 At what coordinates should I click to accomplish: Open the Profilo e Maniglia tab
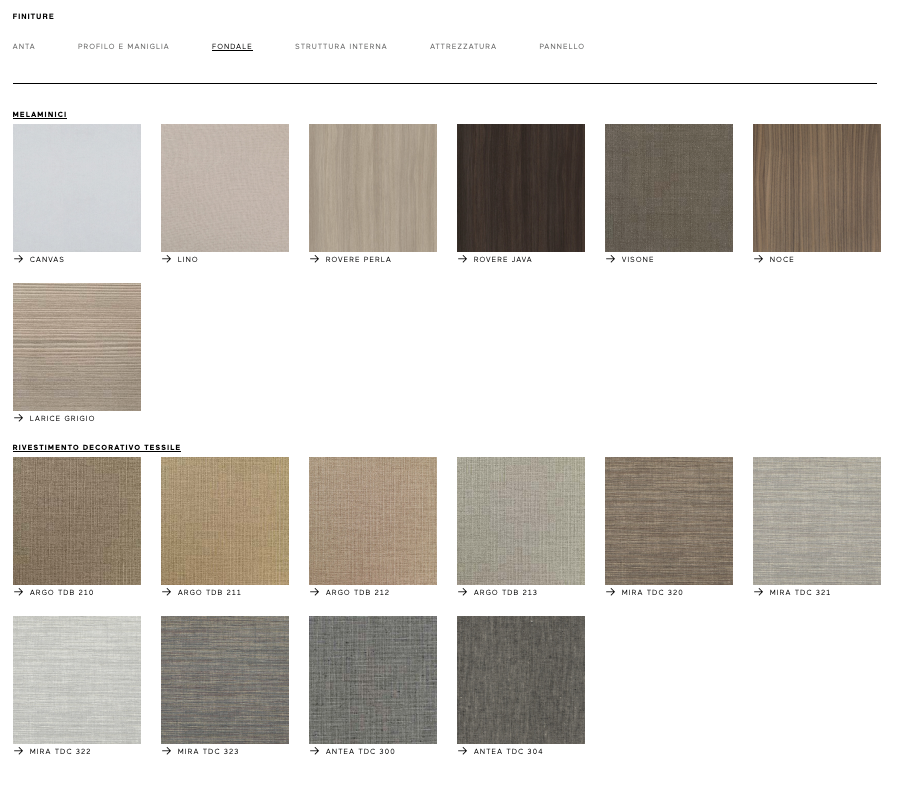(x=123, y=47)
